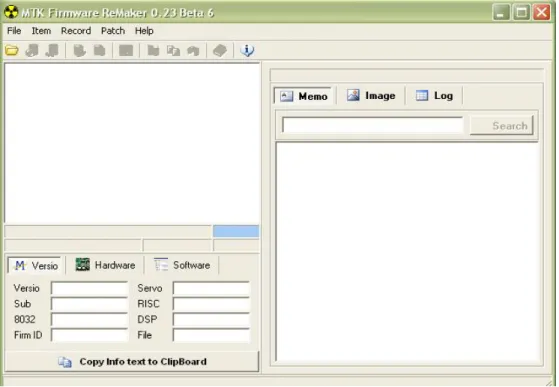Click the DSP input field
Image resolution: width=559 pixels, height=387 pixels.
tap(211, 320)
